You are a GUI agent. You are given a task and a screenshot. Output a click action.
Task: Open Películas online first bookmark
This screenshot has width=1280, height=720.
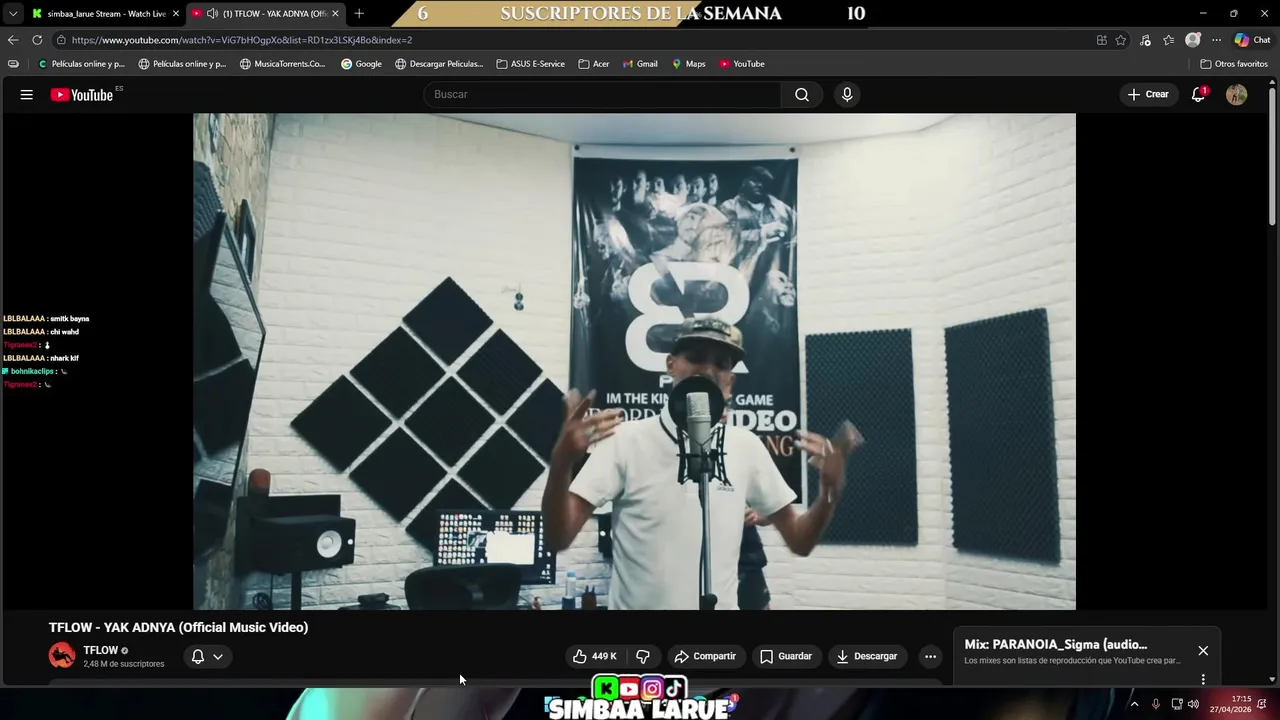(x=81, y=64)
